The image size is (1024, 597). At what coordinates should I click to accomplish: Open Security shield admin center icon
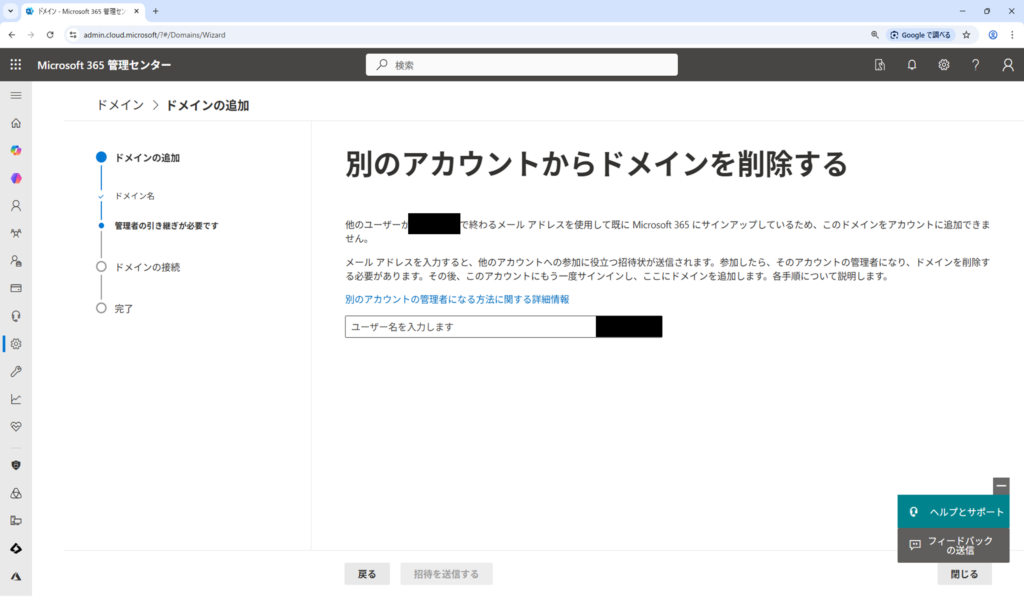pyautogui.click(x=15, y=465)
